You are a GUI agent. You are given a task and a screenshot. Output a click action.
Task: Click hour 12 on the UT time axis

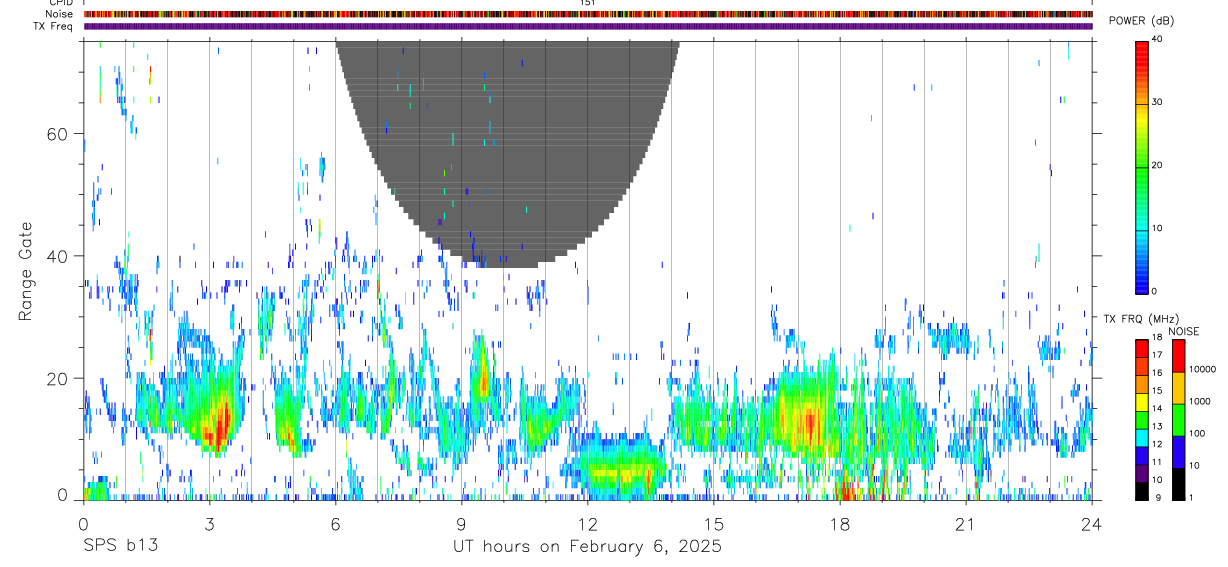tap(587, 523)
